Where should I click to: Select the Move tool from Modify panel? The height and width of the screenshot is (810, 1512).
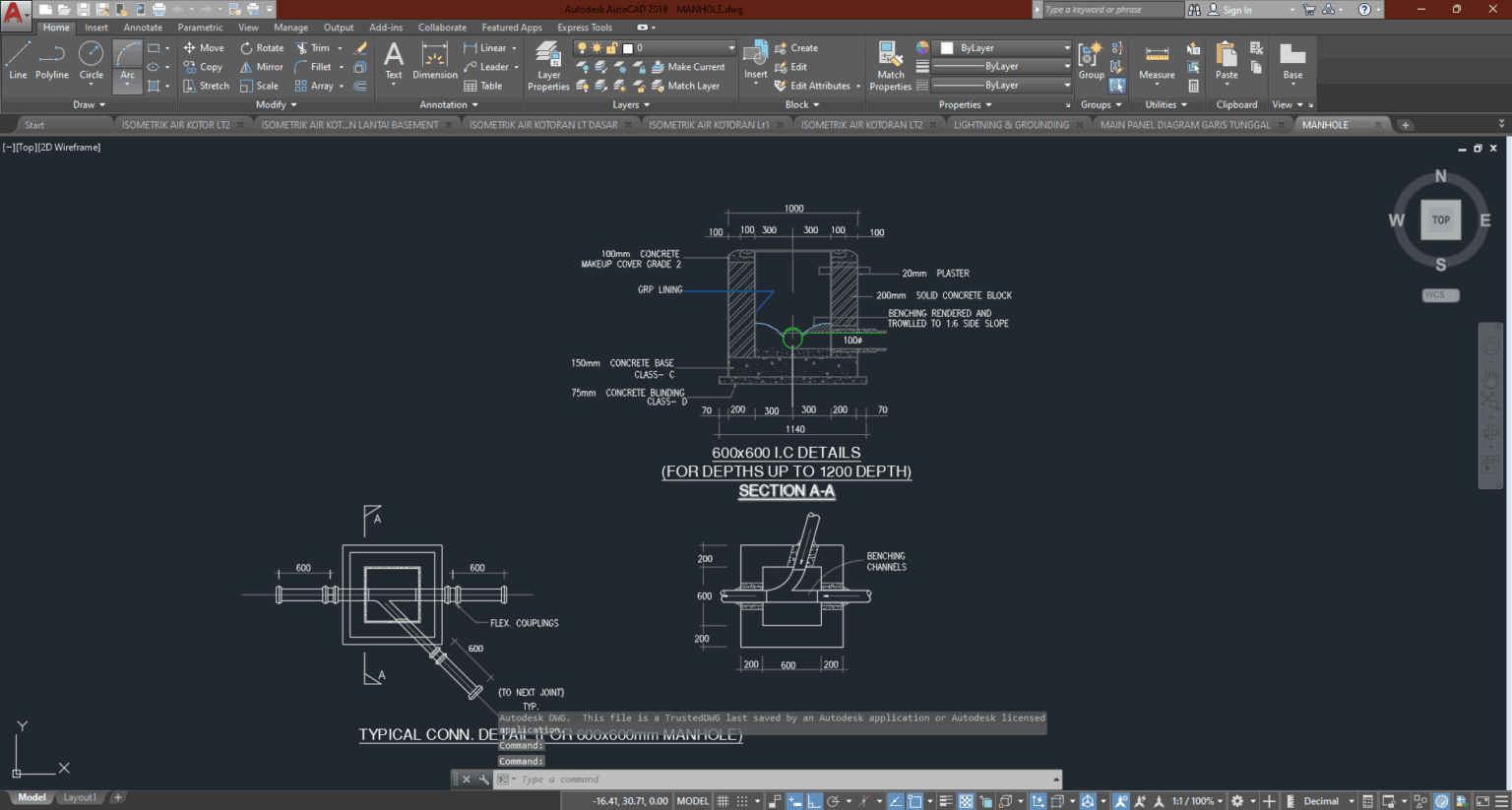click(204, 47)
